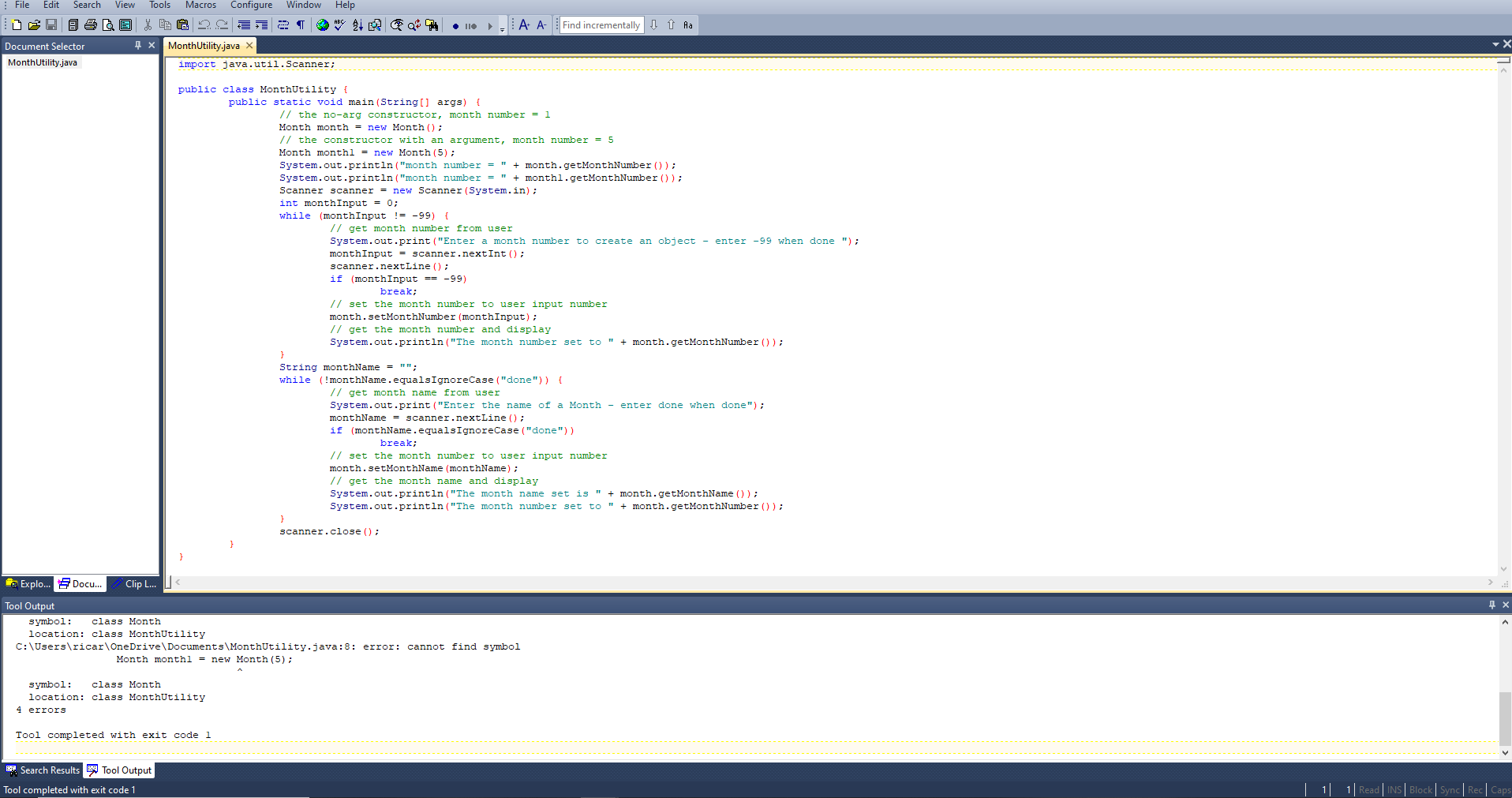Image resolution: width=1512 pixels, height=798 pixels.
Task: Run spell check using the ABC checkmark icon
Action: [x=339, y=24]
